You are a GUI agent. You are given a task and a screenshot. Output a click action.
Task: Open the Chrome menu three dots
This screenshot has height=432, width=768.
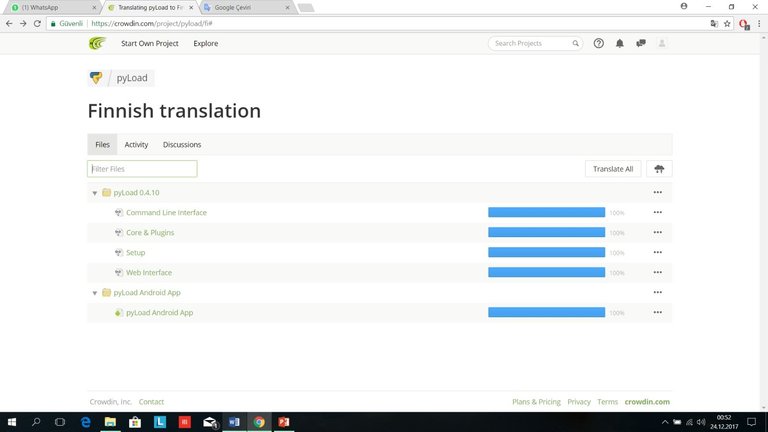coord(759,24)
